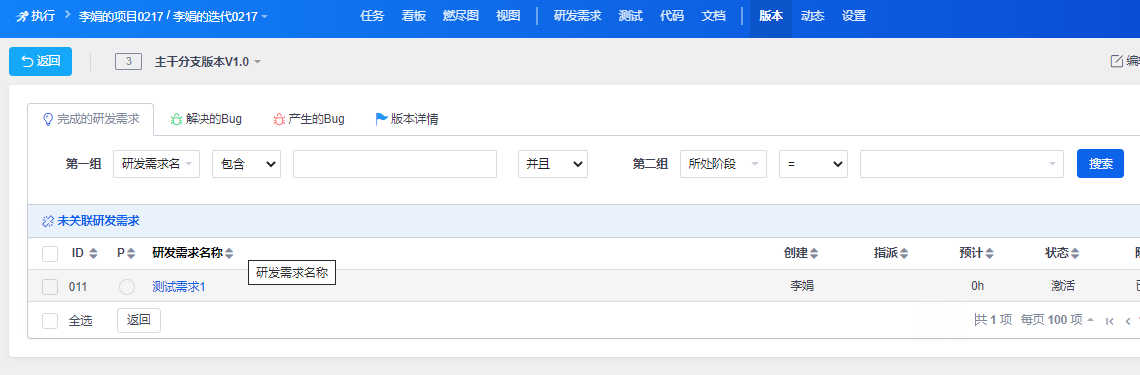Open the 设置 navigation item
The width and height of the screenshot is (1140, 375).
coord(854,16)
